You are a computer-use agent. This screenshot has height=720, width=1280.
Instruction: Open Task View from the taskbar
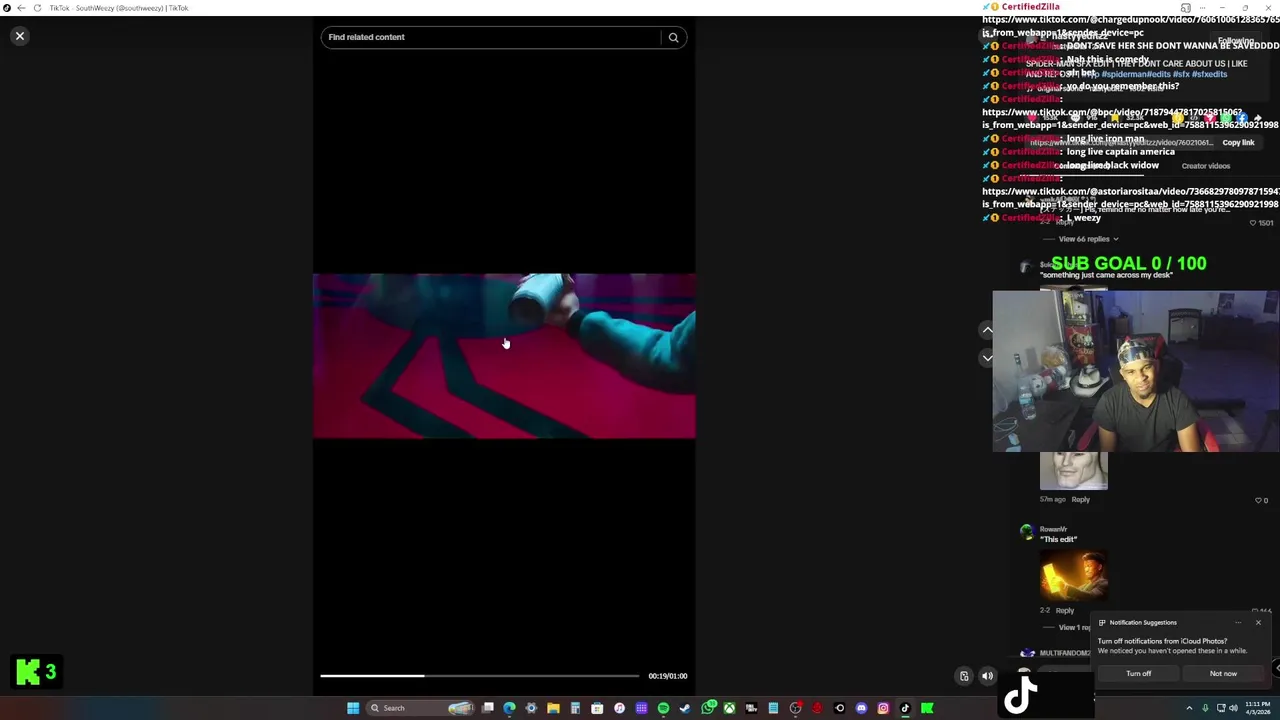(488, 708)
